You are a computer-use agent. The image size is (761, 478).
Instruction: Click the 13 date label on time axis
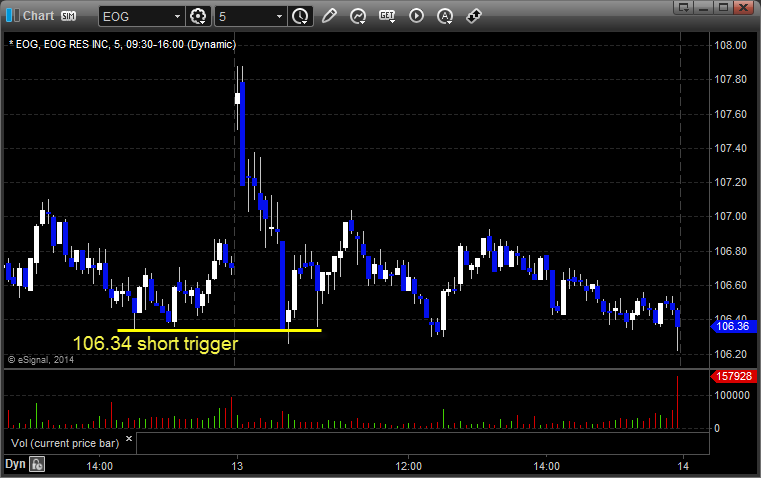pyautogui.click(x=237, y=466)
